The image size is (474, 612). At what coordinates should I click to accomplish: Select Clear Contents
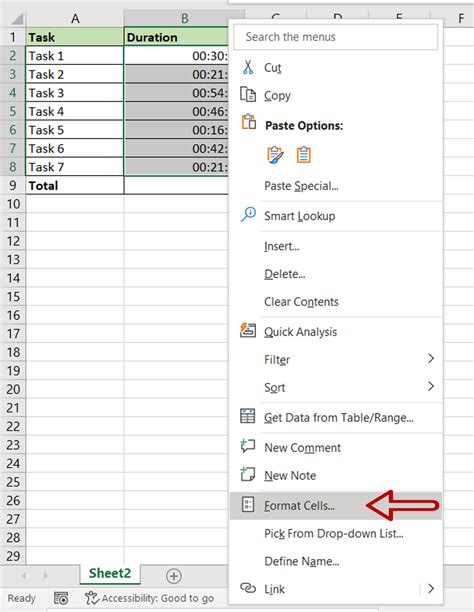pos(336,302)
